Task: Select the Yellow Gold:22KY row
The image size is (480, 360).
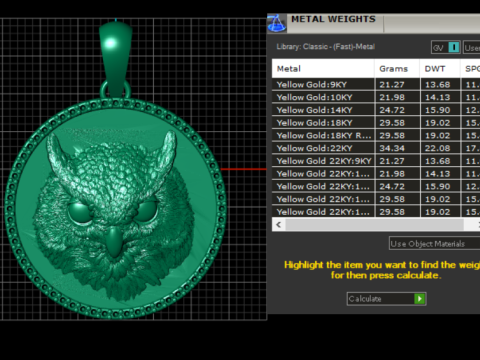Action: [376, 148]
